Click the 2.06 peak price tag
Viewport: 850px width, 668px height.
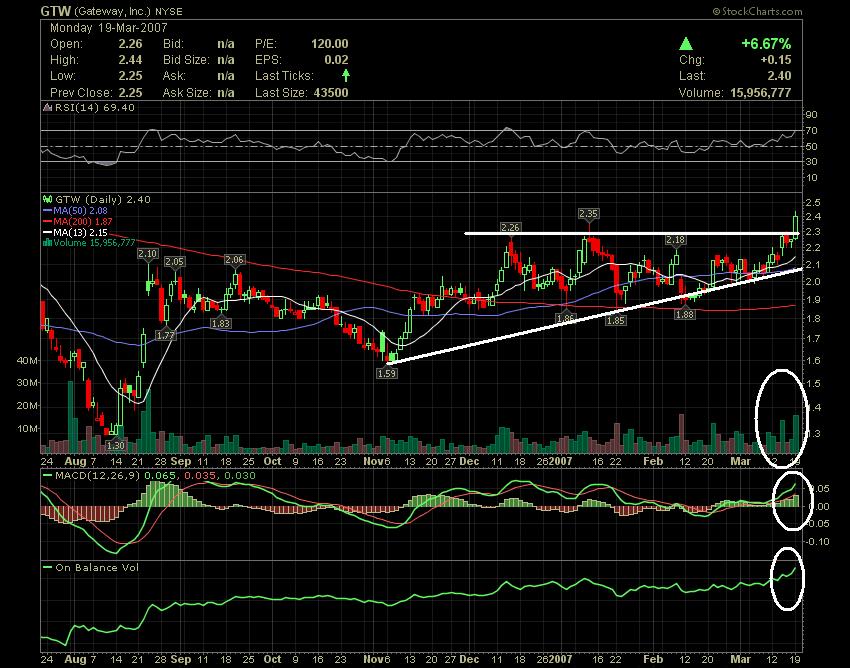(x=234, y=260)
